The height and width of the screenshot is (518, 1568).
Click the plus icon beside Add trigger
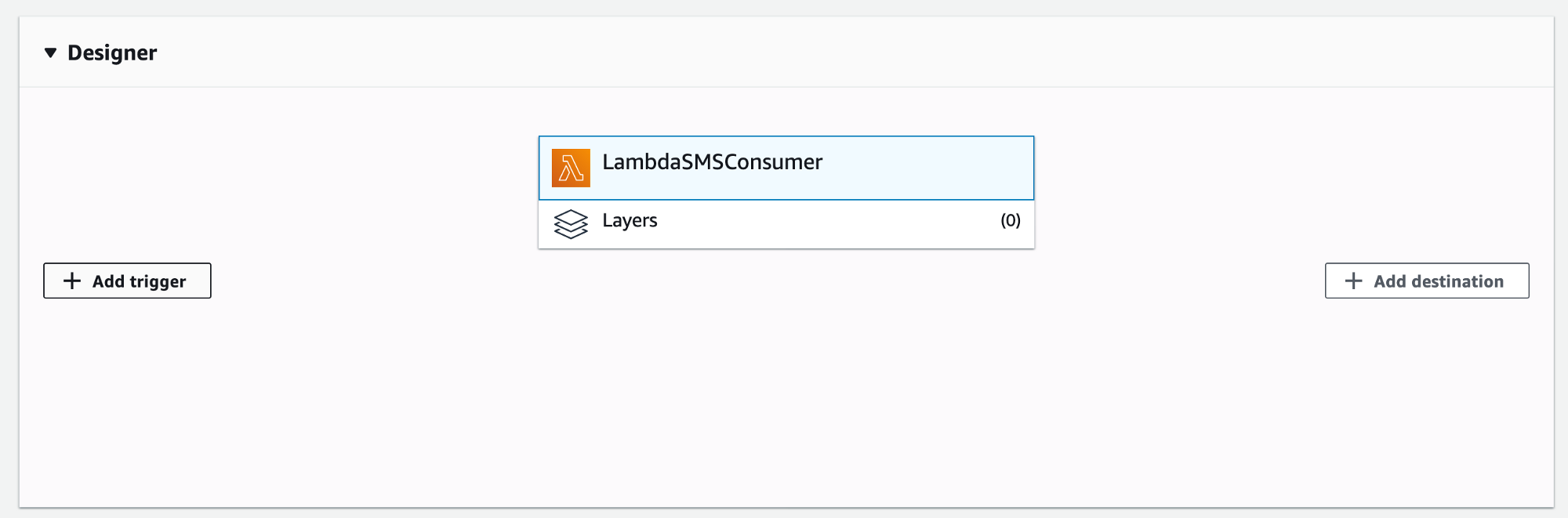click(x=72, y=281)
